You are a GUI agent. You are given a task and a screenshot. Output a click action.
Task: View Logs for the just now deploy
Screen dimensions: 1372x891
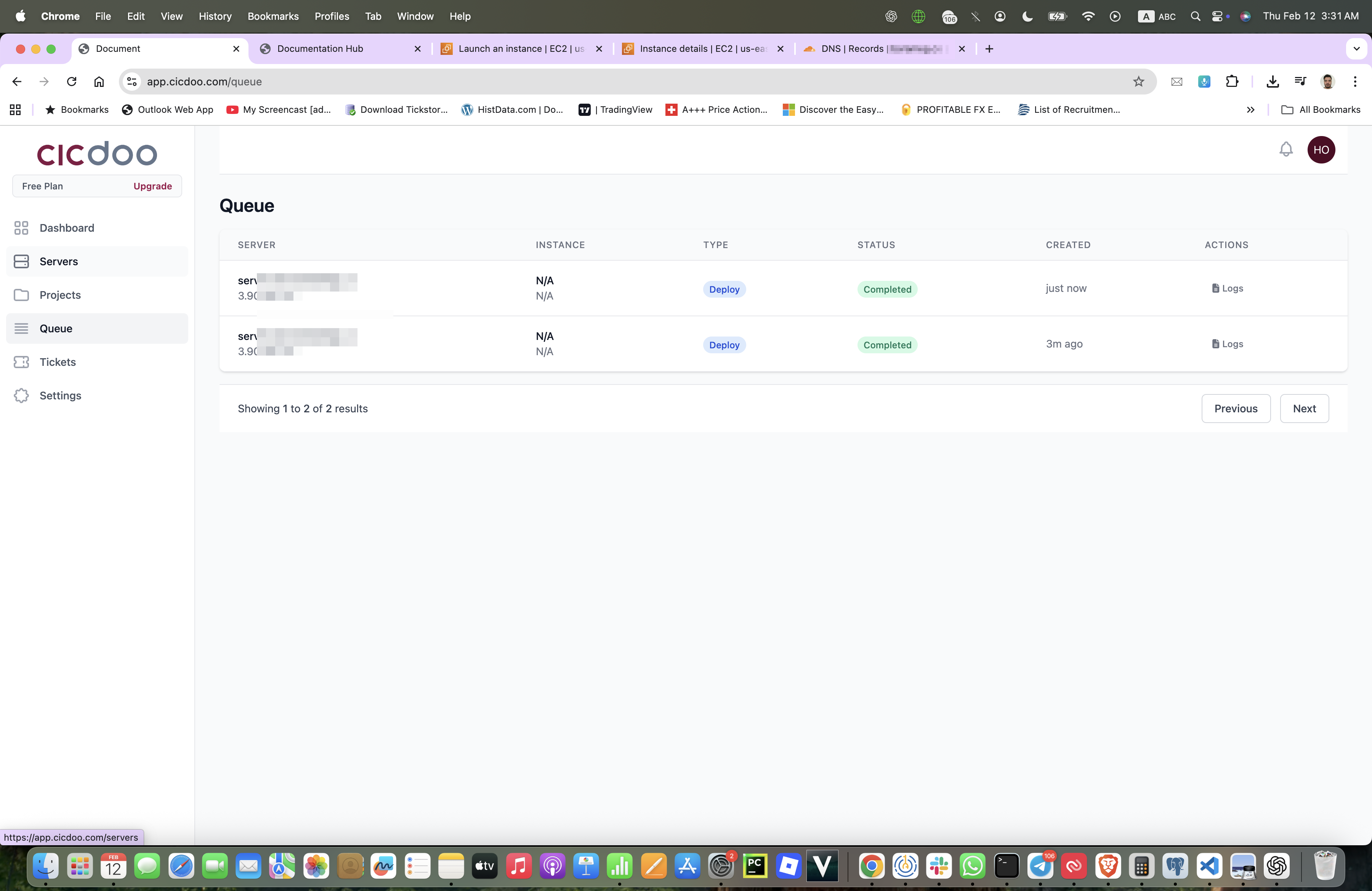tap(1227, 288)
